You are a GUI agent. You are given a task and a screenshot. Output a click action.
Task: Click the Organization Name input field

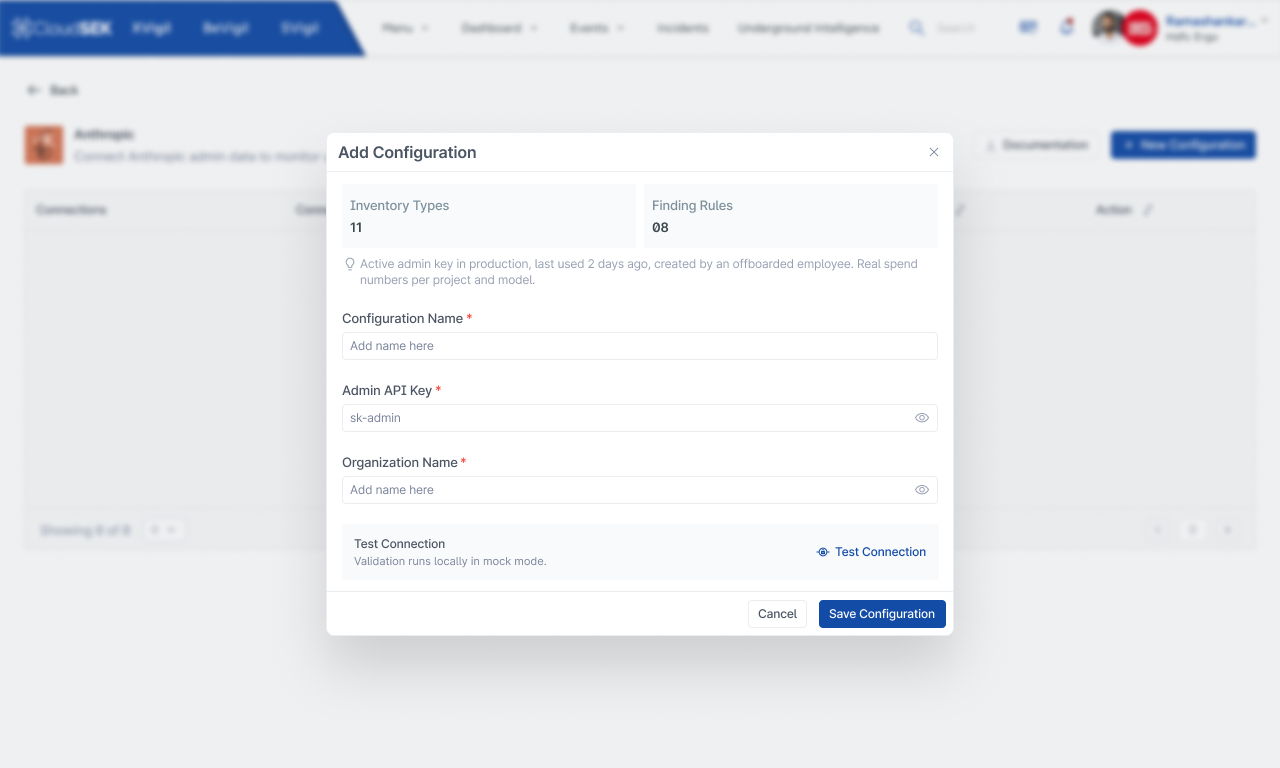pos(640,490)
